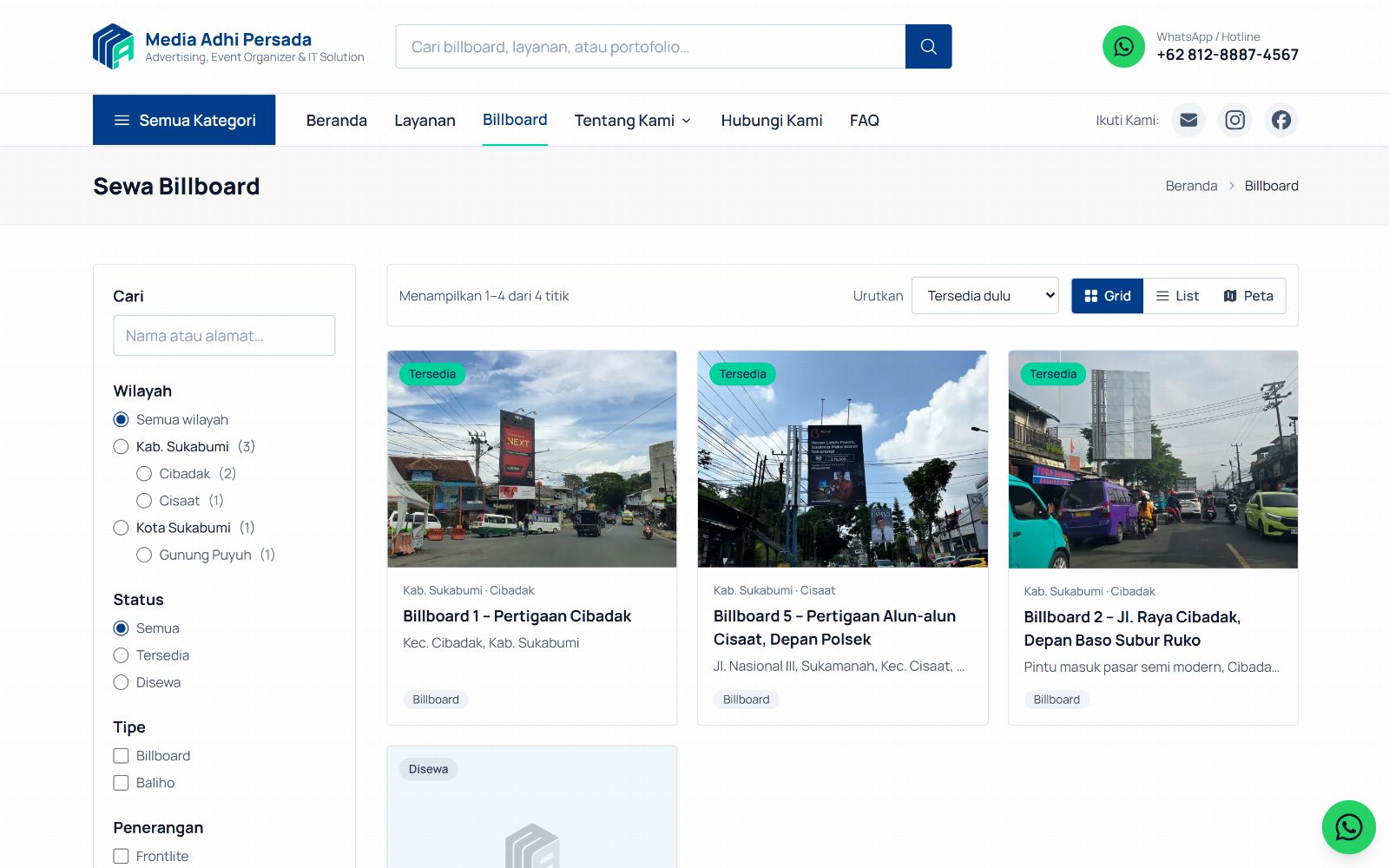
Task: Click the address Jl. Nasional III, Sukamanah
Action: (x=839, y=667)
